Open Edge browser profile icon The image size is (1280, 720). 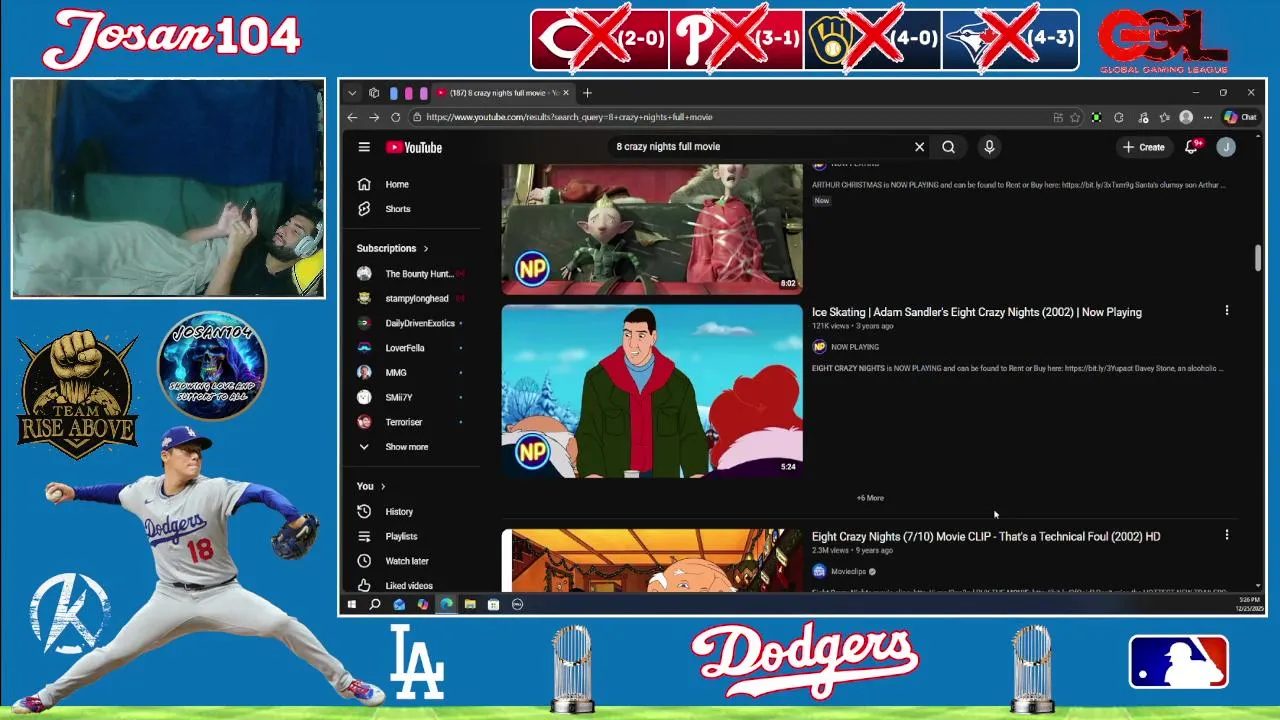(x=1186, y=117)
